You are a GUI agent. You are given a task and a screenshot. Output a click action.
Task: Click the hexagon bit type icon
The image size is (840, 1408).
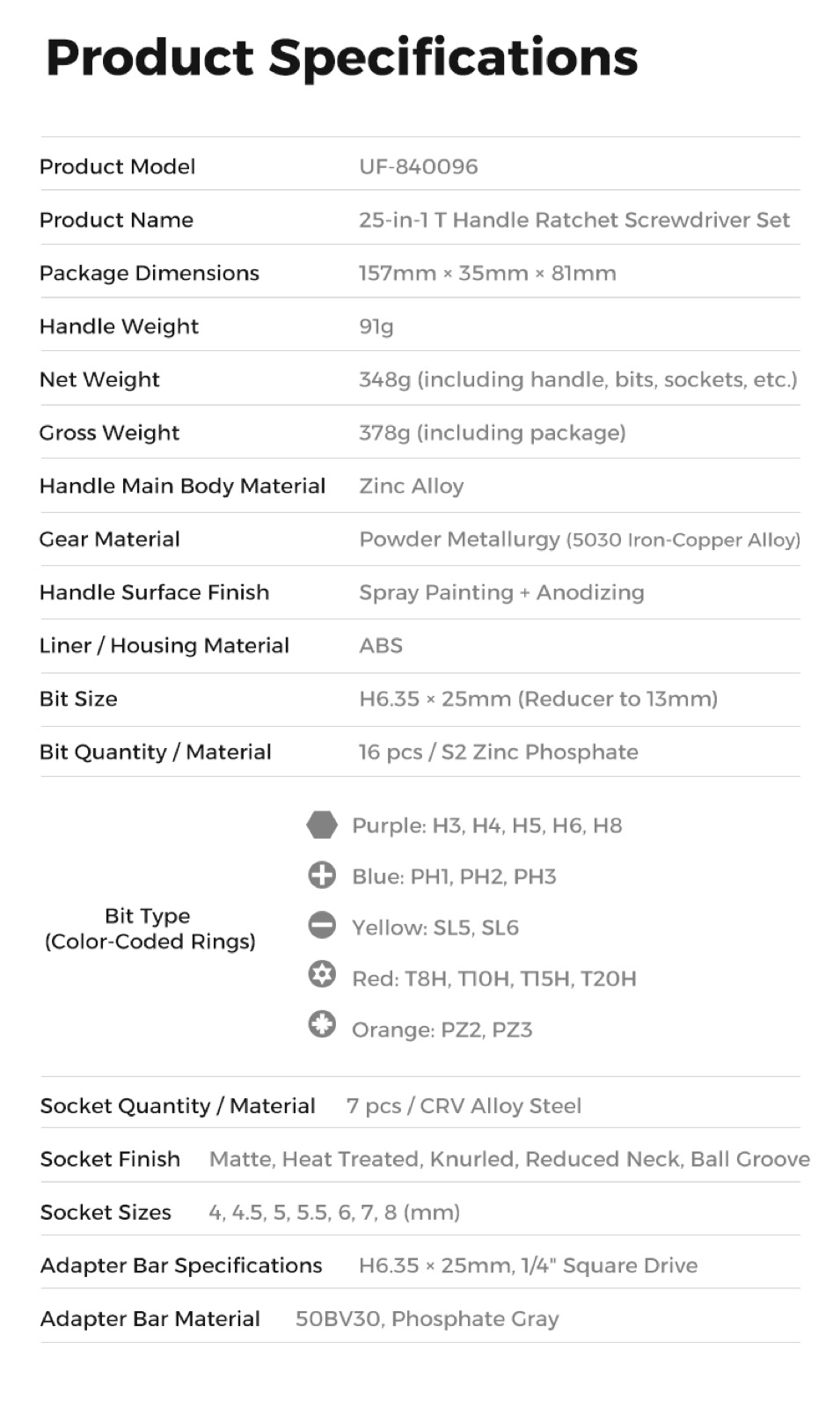(322, 825)
